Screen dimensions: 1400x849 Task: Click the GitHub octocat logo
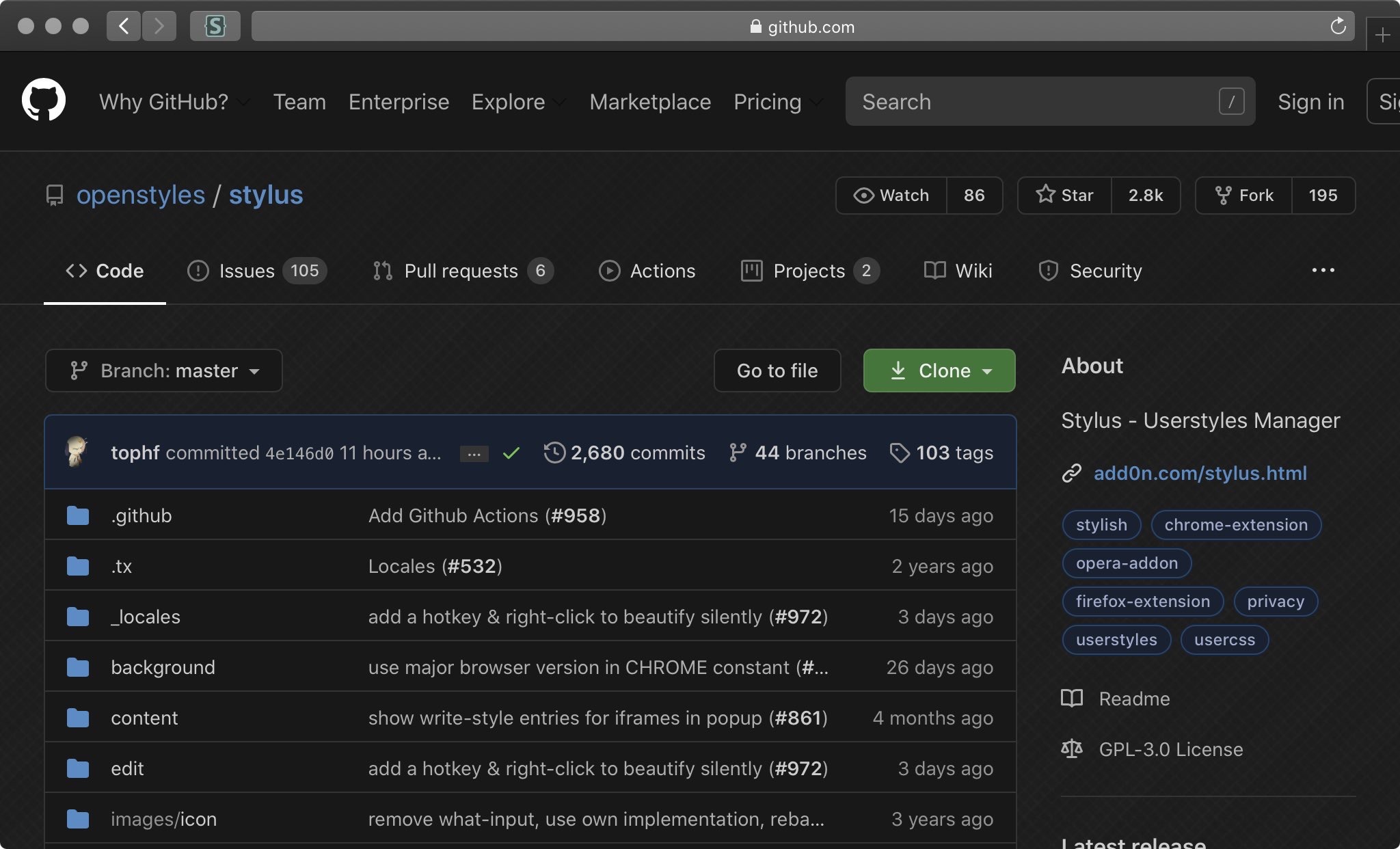44,100
